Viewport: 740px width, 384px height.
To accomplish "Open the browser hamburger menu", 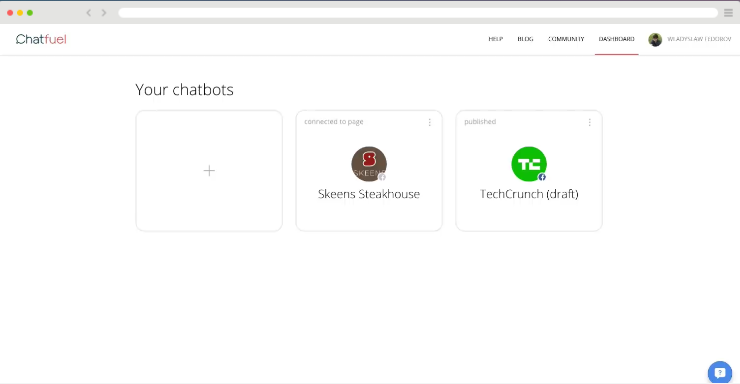I will click(x=728, y=13).
